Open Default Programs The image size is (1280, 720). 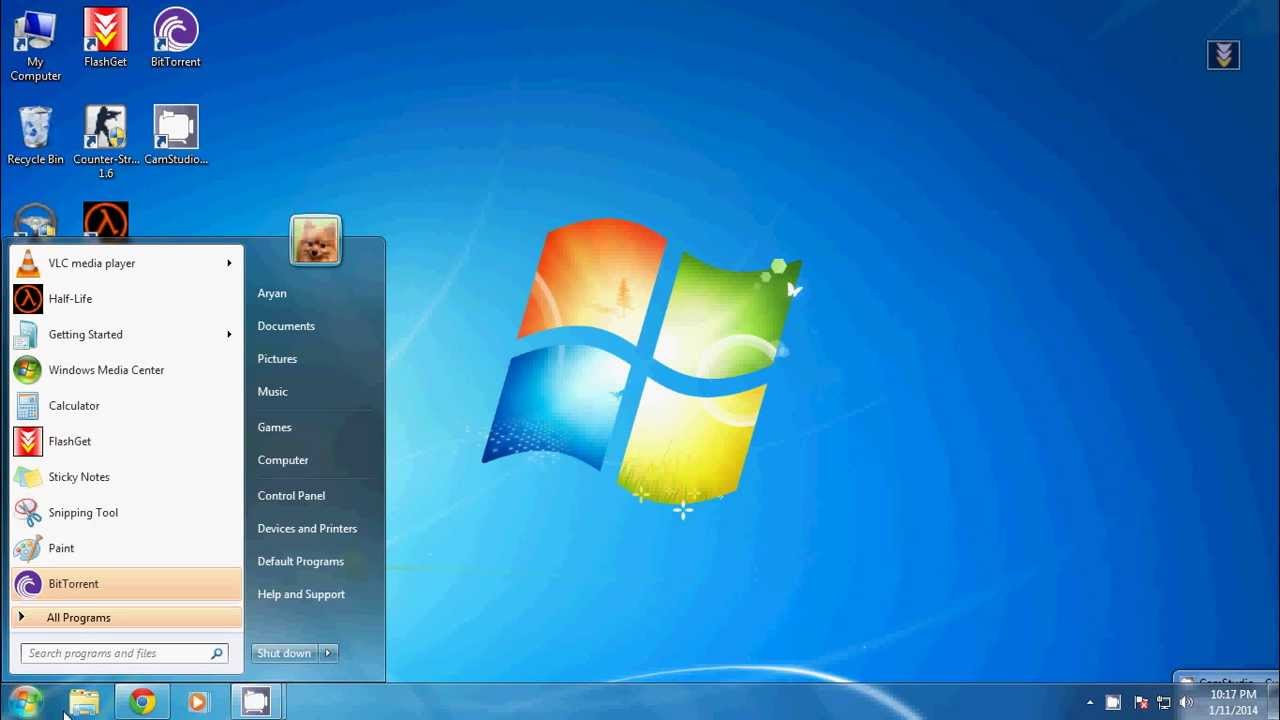(300, 561)
